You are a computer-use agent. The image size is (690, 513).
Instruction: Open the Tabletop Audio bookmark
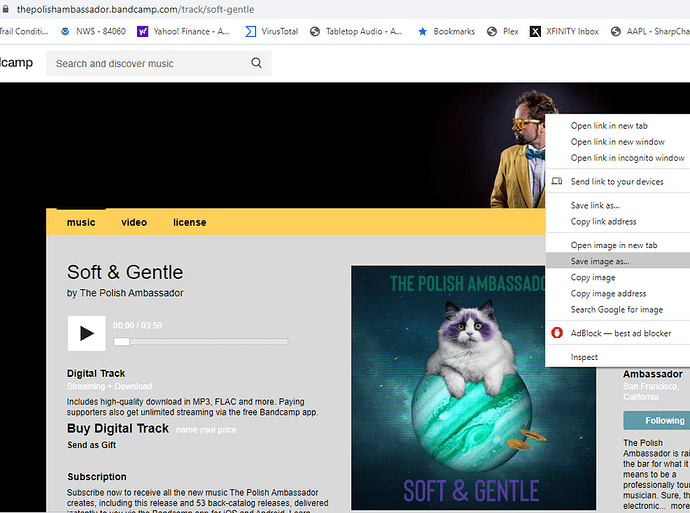click(356, 31)
